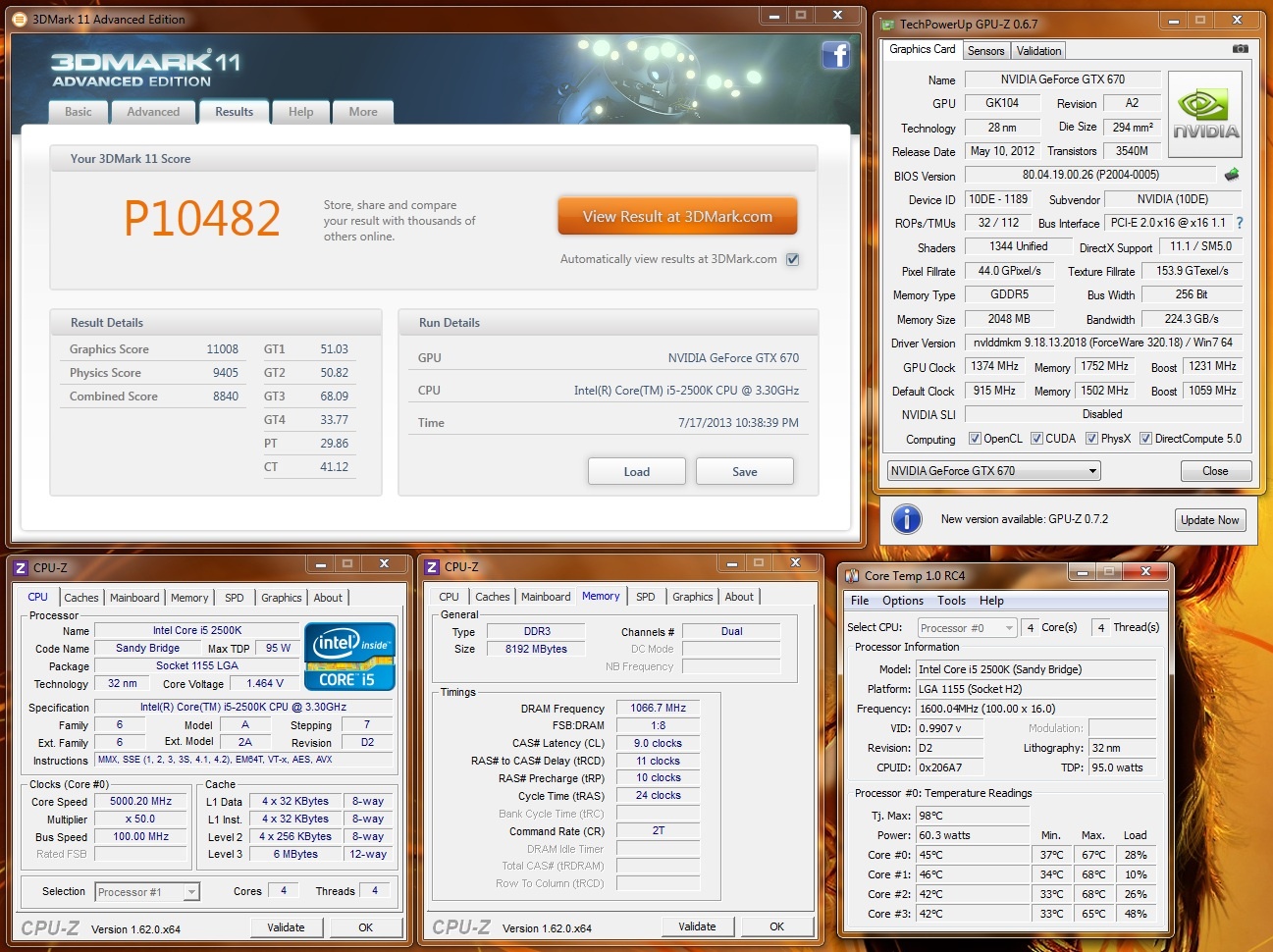
Task: Click the Close button in GPU-Z
Action: 1215,471
